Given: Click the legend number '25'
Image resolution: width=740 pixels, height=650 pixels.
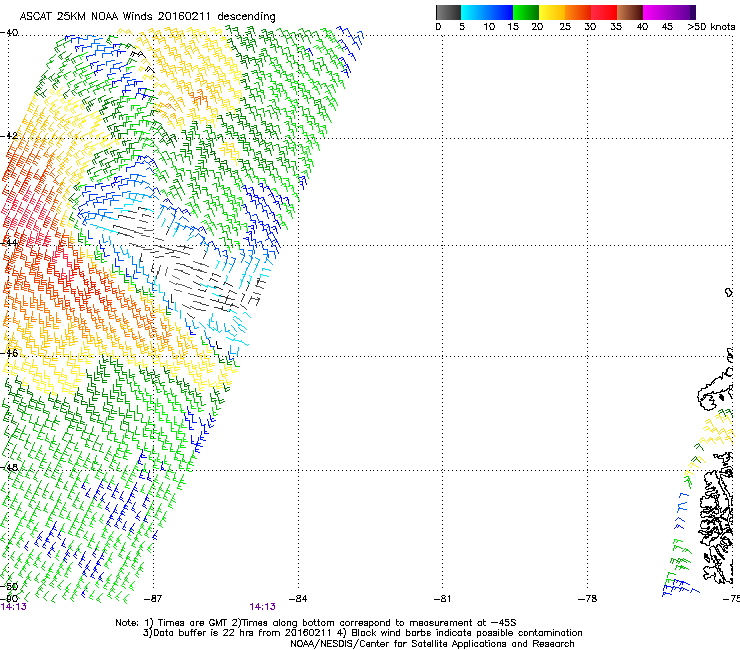Looking at the screenshot, I should 565,26.
